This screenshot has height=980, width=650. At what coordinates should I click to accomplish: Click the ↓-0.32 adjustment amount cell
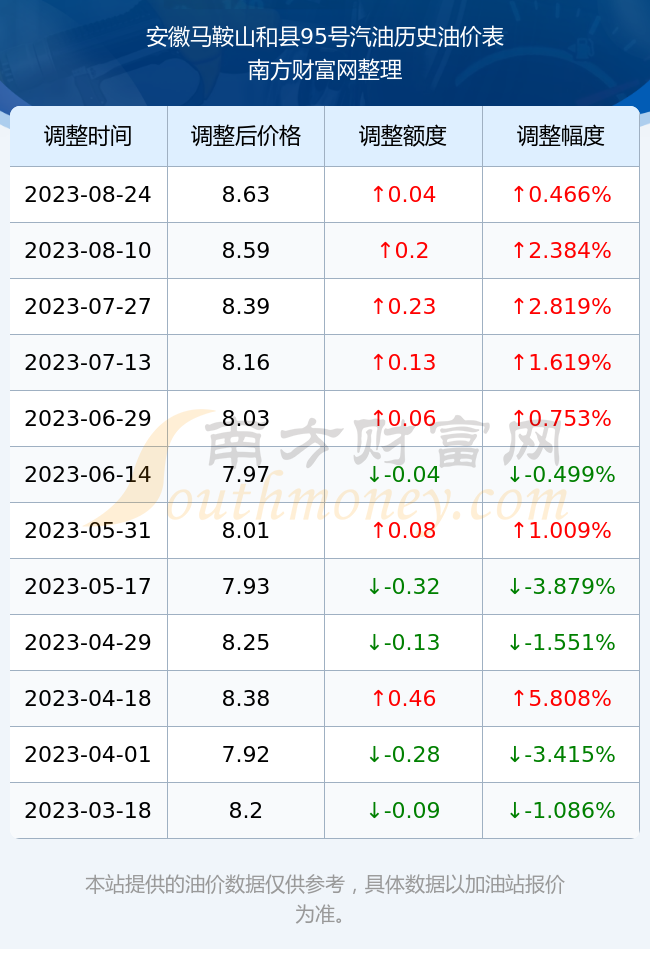[x=403, y=586]
